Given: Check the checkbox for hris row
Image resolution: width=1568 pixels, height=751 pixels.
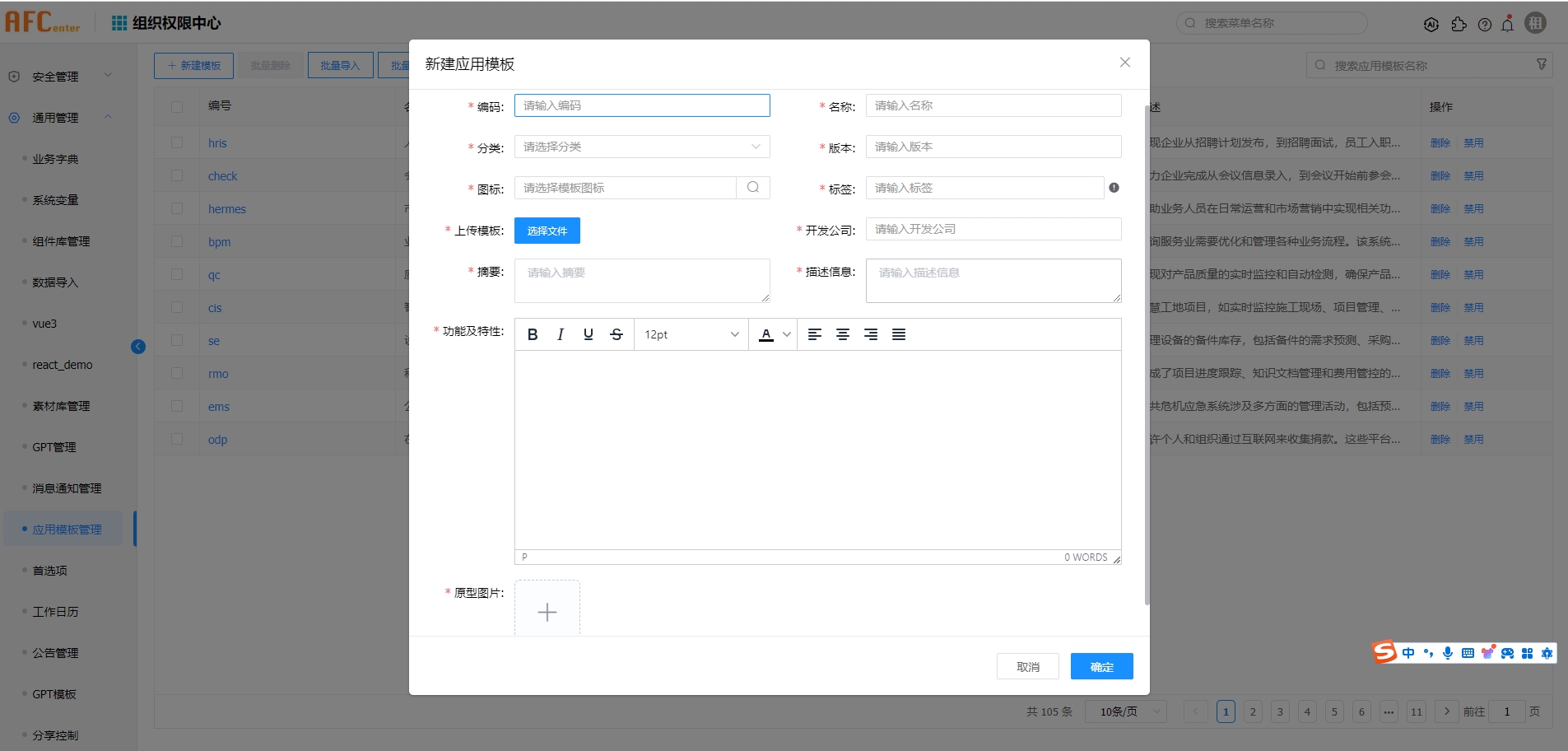Looking at the screenshot, I should [x=177, y=142].
